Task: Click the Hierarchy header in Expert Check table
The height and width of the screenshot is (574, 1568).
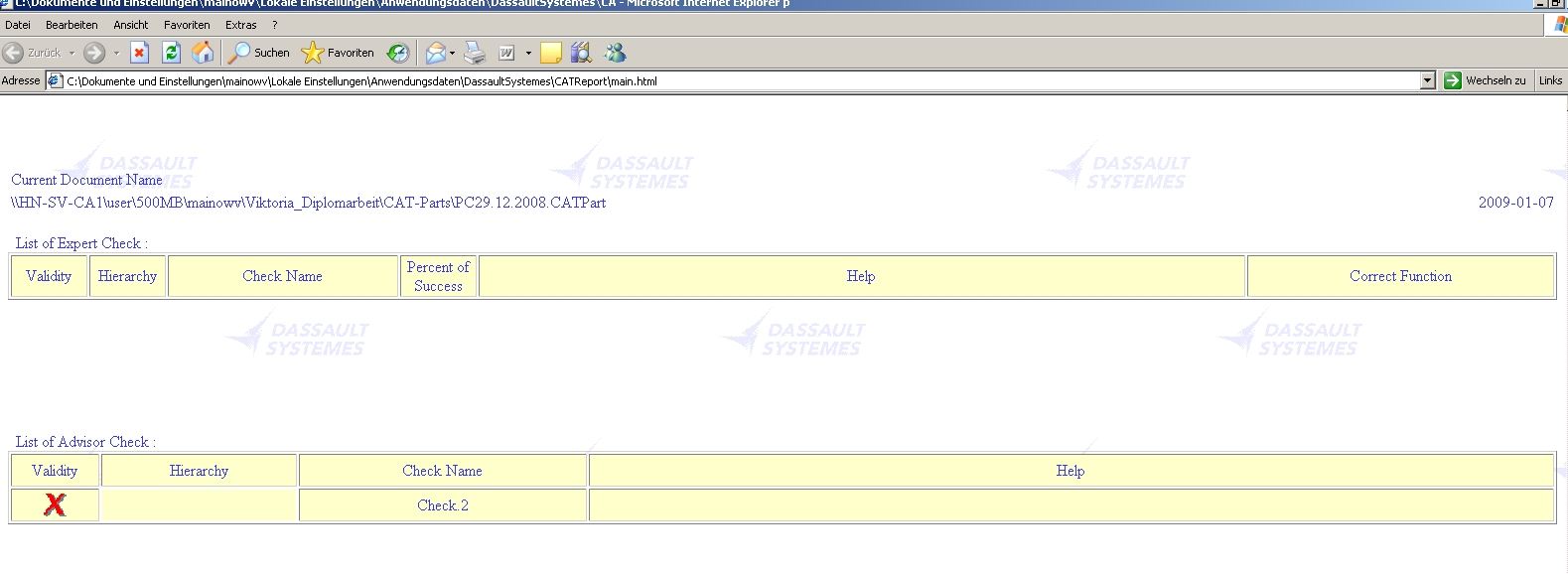Action: pyautogui.click(x=127, y=276)
